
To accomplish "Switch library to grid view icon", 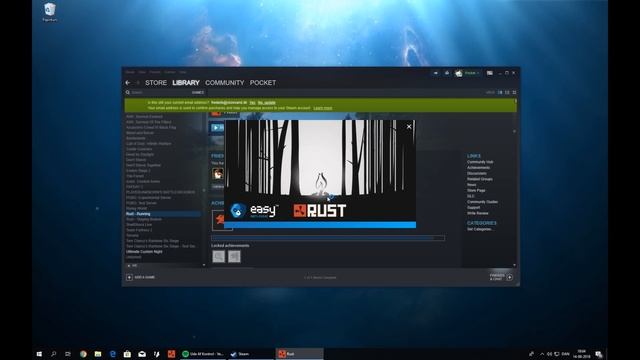I will pyautogui.click(x=514, y=93).
